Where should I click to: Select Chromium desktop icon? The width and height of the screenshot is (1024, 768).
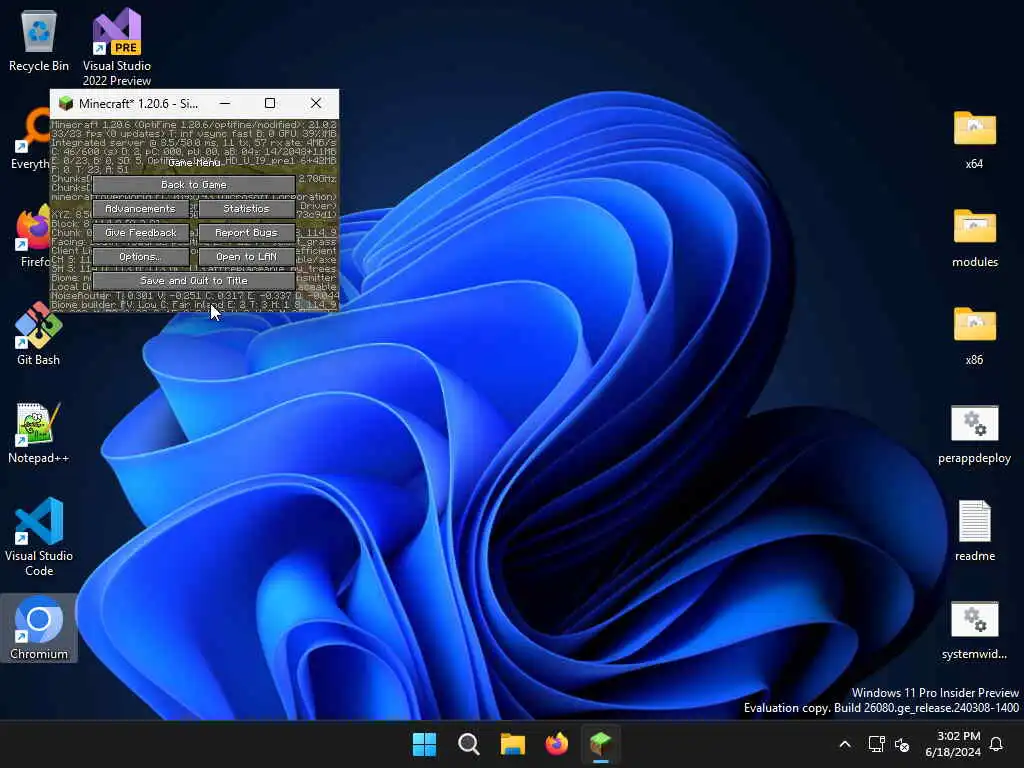tap(39, 628)
